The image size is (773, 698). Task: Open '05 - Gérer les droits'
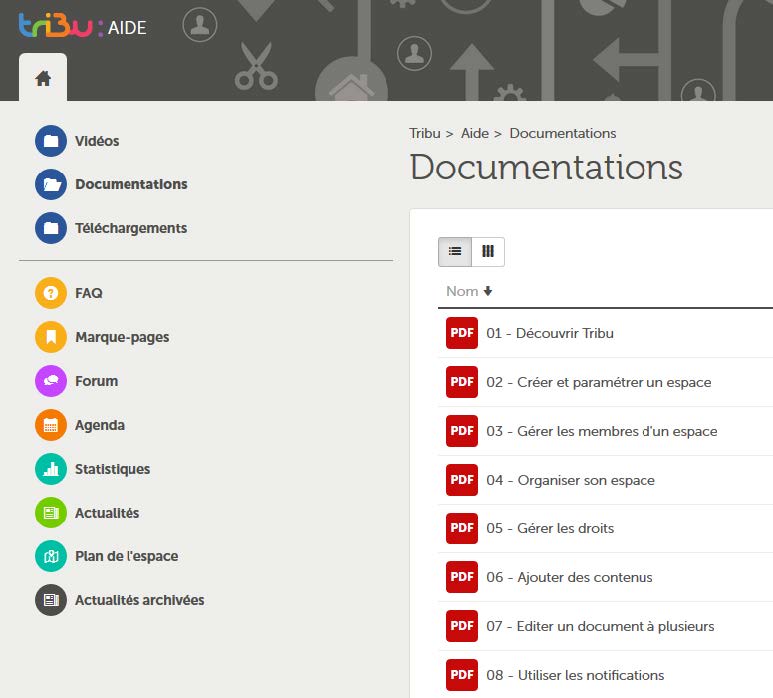(550, 528)
